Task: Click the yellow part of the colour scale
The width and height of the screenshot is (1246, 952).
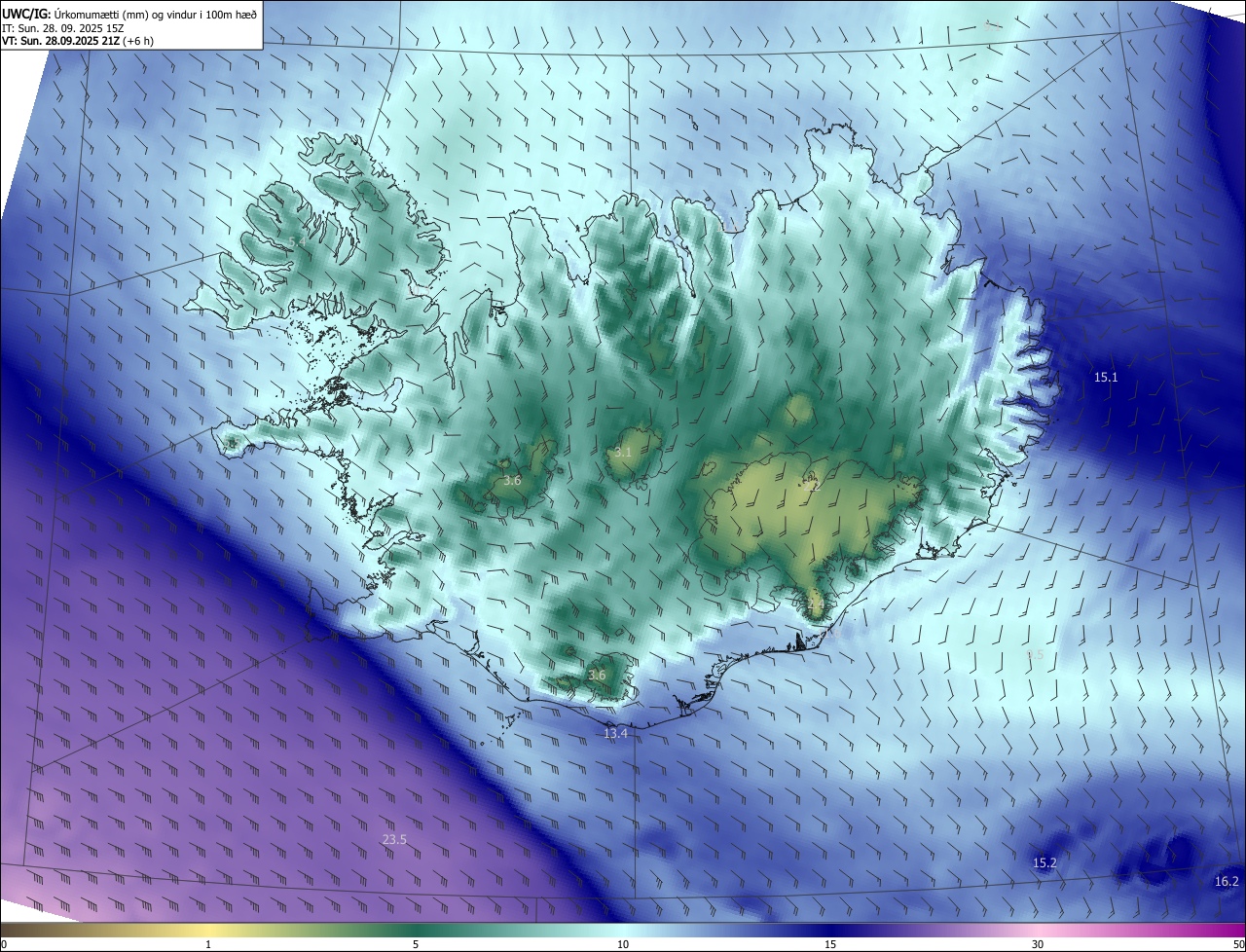Action: [209, 930]
